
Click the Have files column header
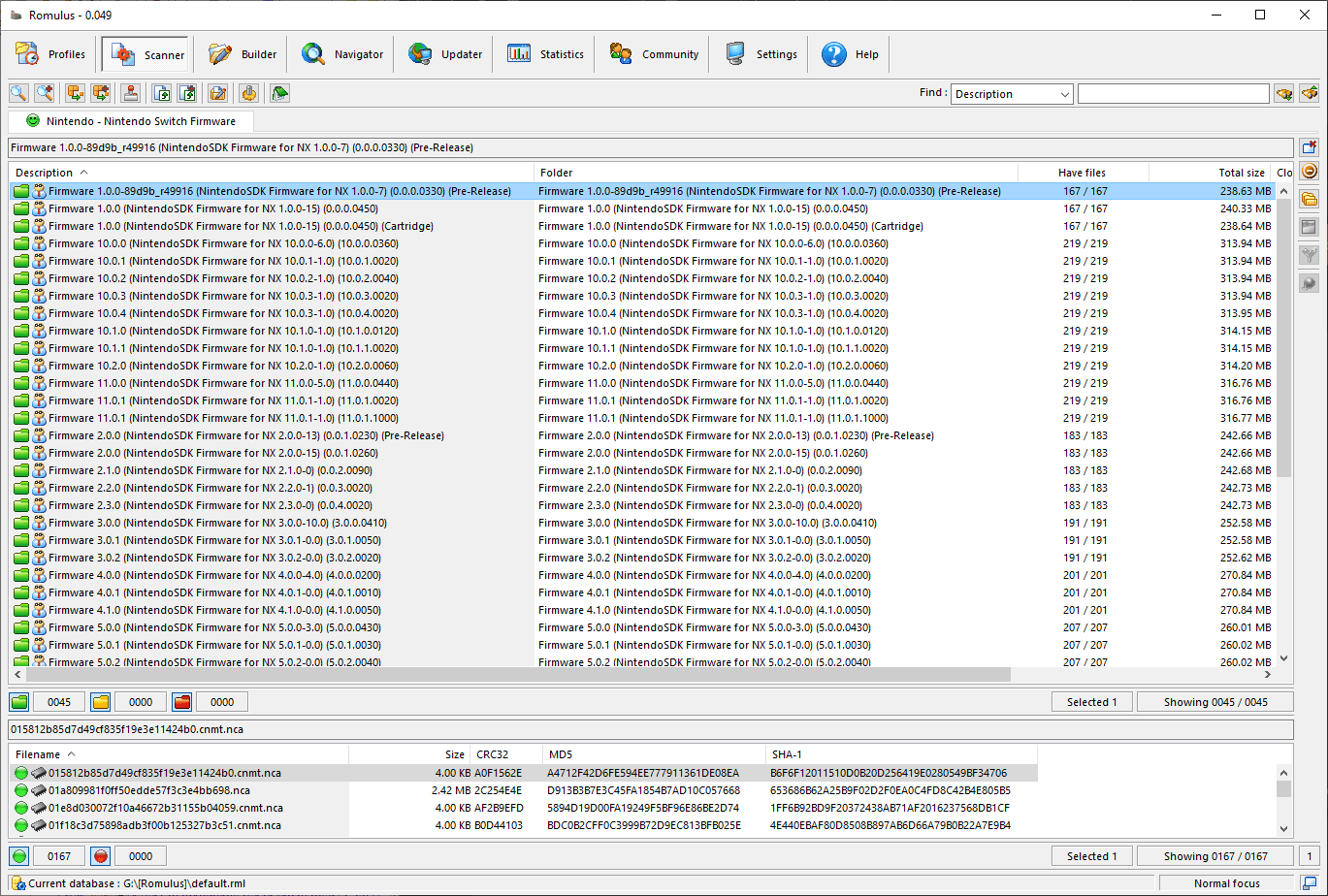(x=1084, y=173)
